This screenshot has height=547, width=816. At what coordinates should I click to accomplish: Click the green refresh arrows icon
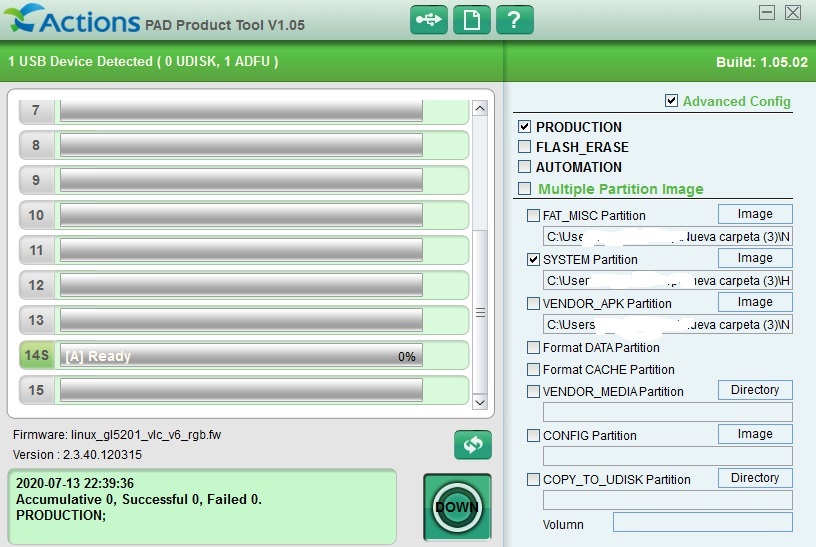pos(473,444)
